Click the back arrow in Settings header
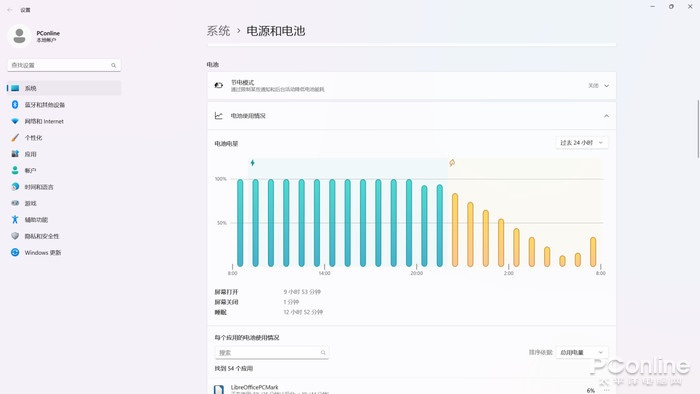This screenshot has width=700, height=394. coord(10,10)
